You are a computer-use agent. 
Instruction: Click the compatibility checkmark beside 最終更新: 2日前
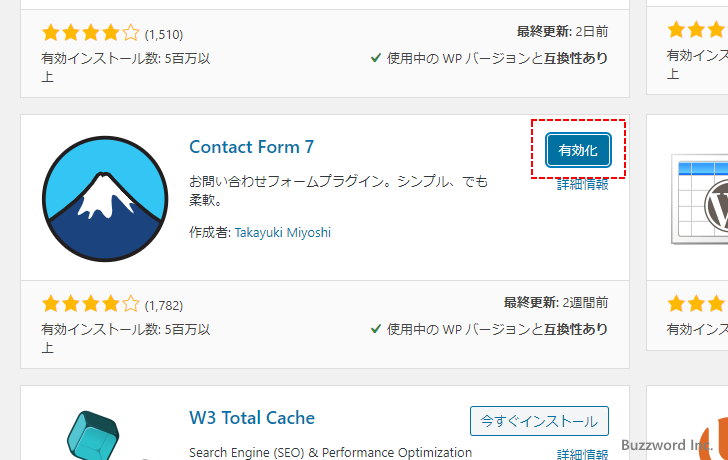(x=376, y=58)
